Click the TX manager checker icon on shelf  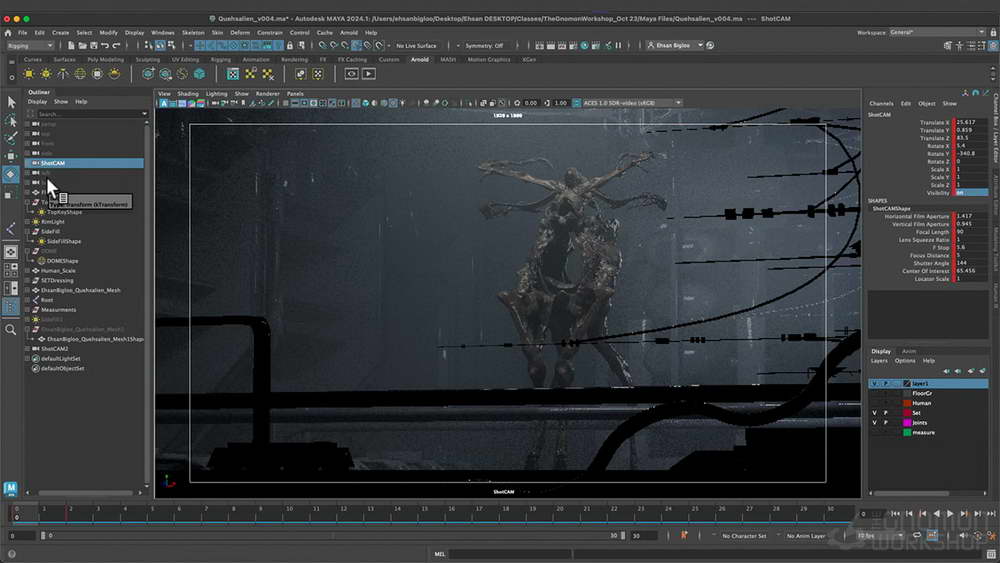tap(233, 74)
